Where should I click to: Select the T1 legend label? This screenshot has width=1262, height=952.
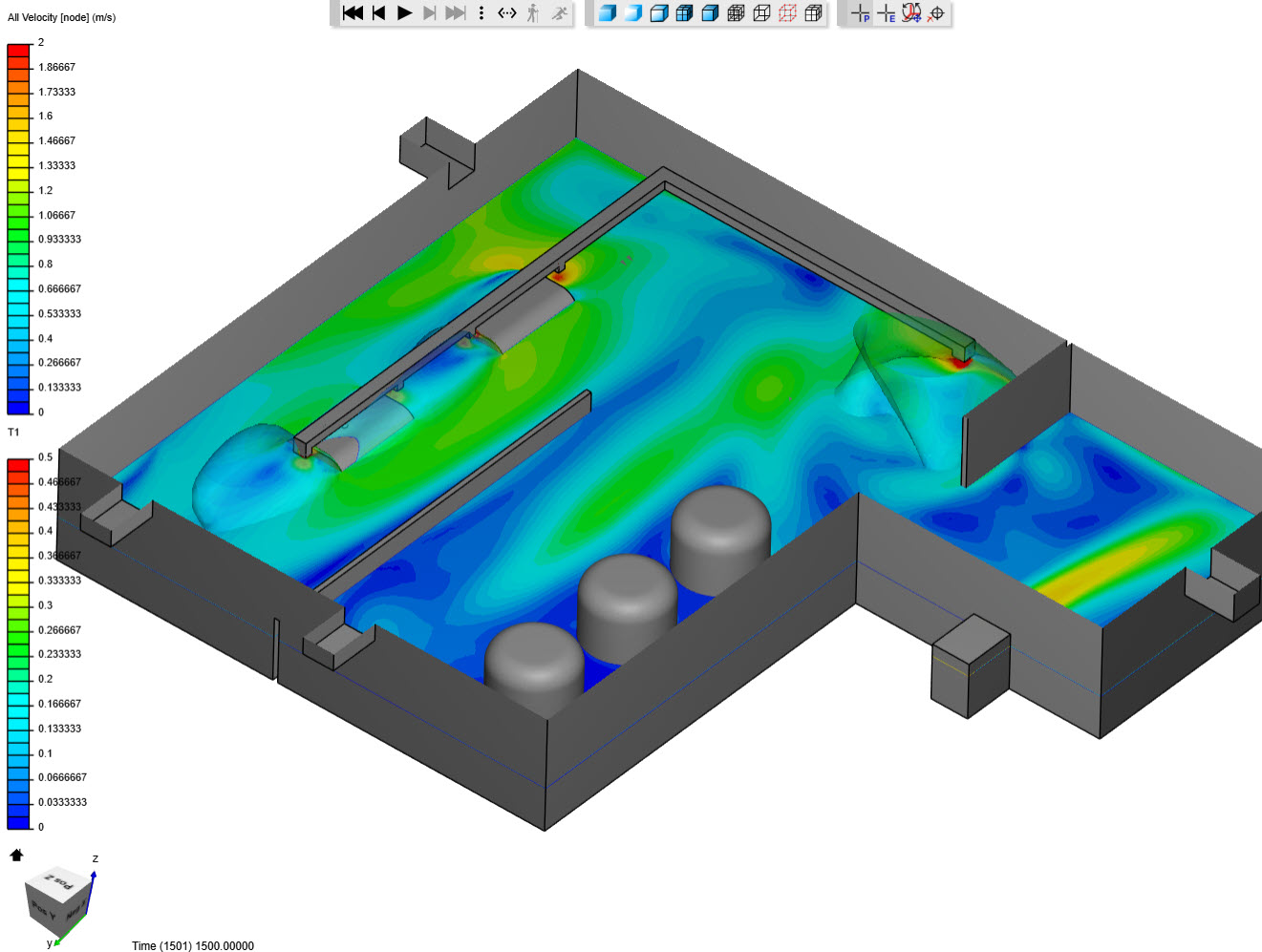(x=12, y=432)
